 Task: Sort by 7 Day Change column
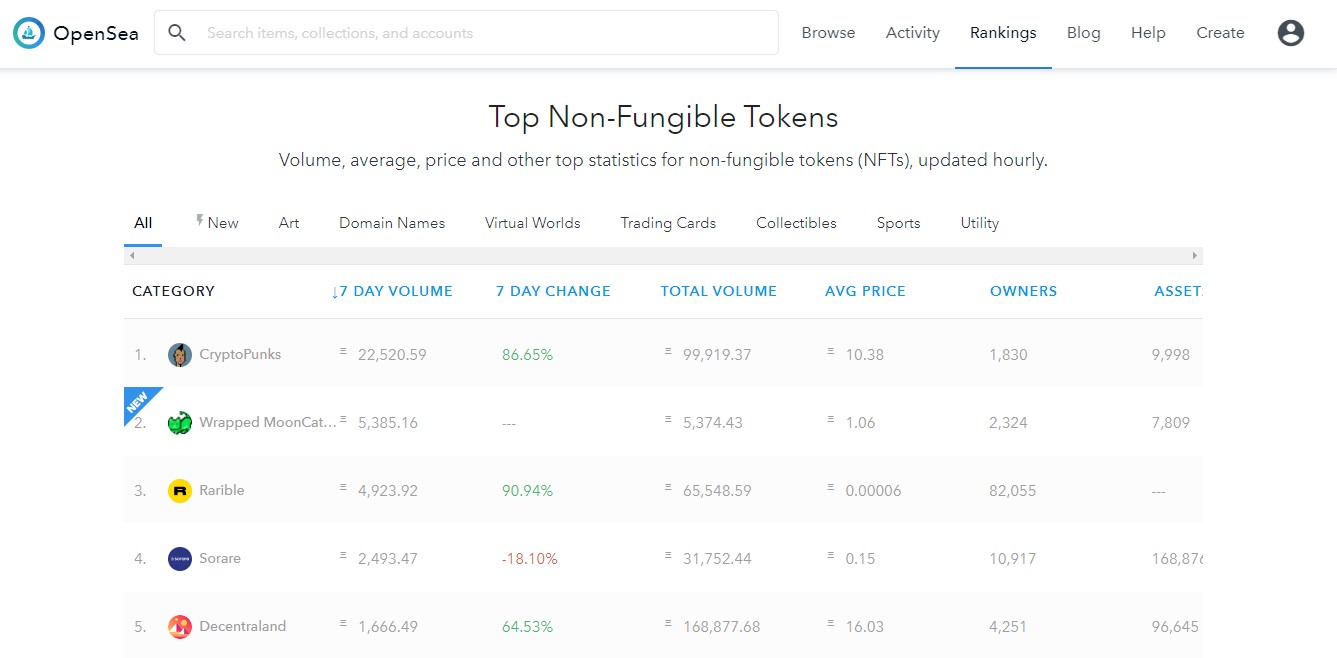coord(553,291)
